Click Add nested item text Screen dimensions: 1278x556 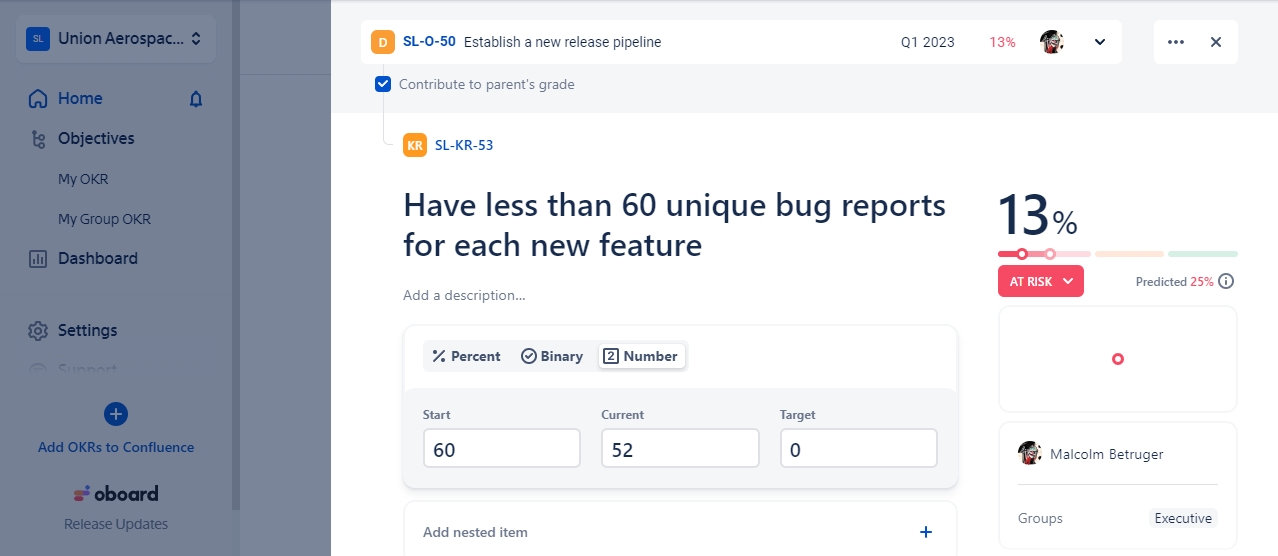click(x=475, y=532)
